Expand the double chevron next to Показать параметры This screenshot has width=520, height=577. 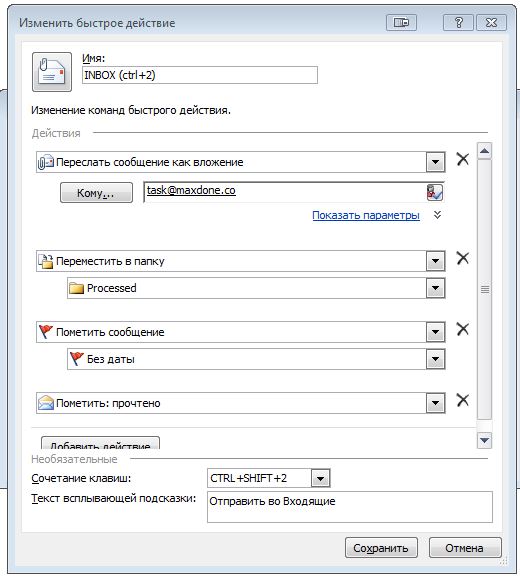[x=437, y=215]
